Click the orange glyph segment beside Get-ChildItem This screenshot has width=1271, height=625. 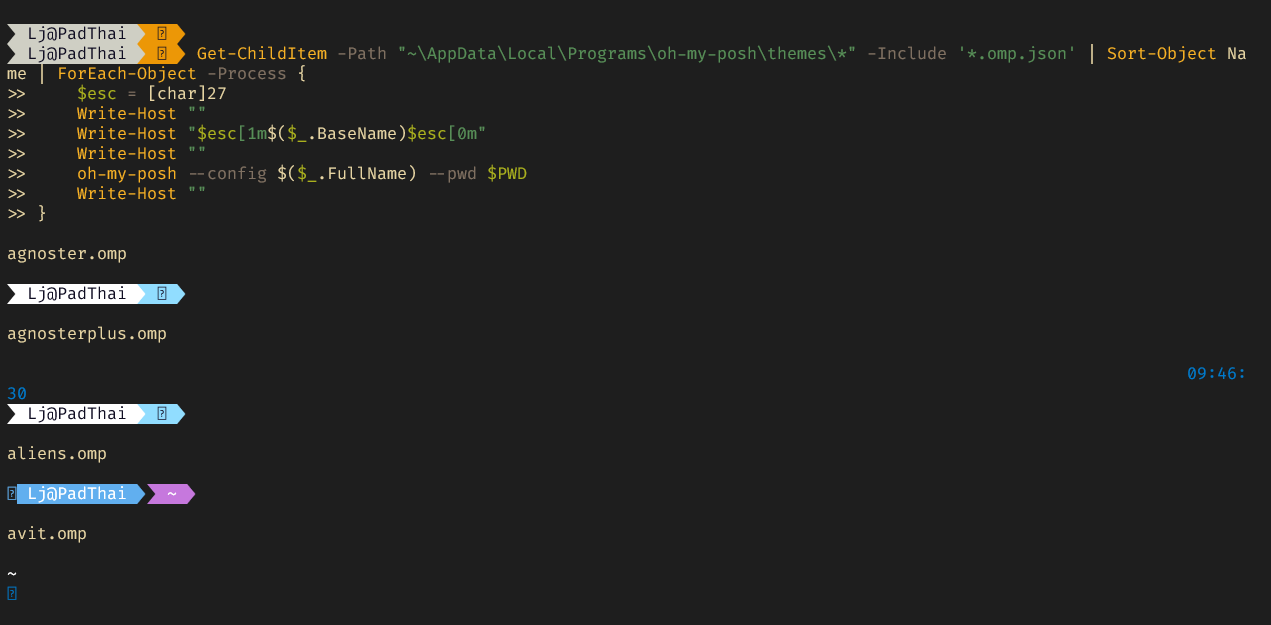pos(161,53)
